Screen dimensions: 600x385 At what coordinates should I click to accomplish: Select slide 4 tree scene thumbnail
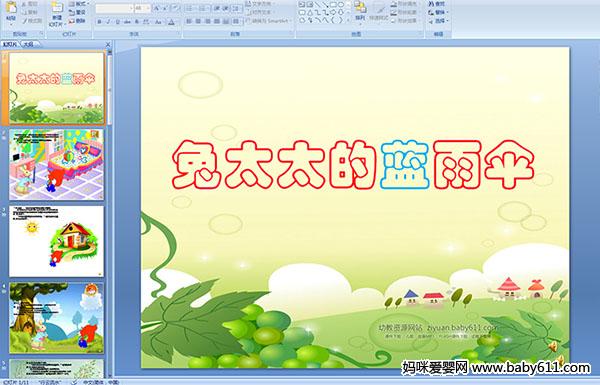click(x=56, y=318)
